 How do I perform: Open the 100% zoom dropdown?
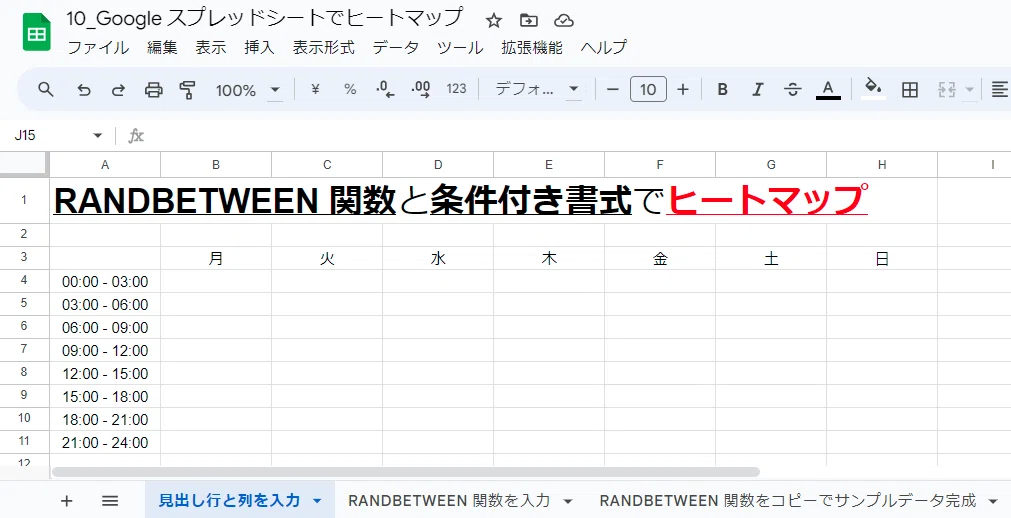coord(248,90)
